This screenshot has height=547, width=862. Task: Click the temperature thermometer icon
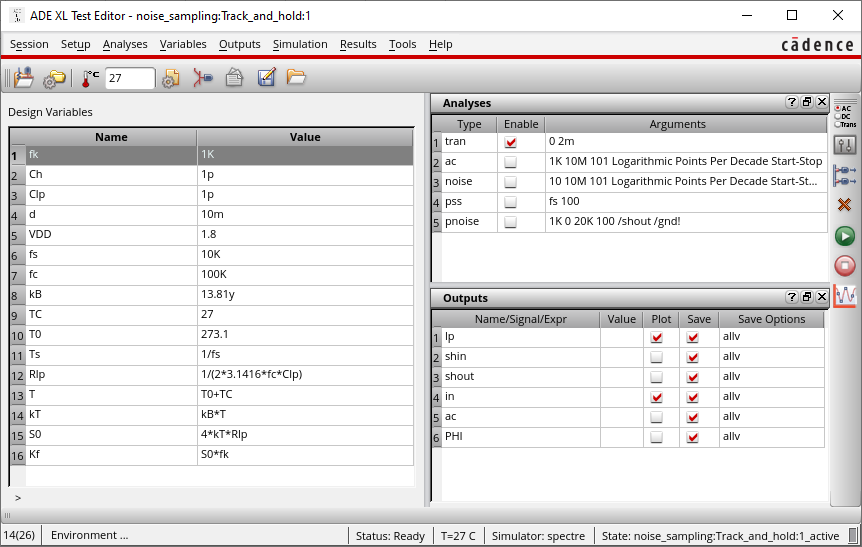pos(90,78)
